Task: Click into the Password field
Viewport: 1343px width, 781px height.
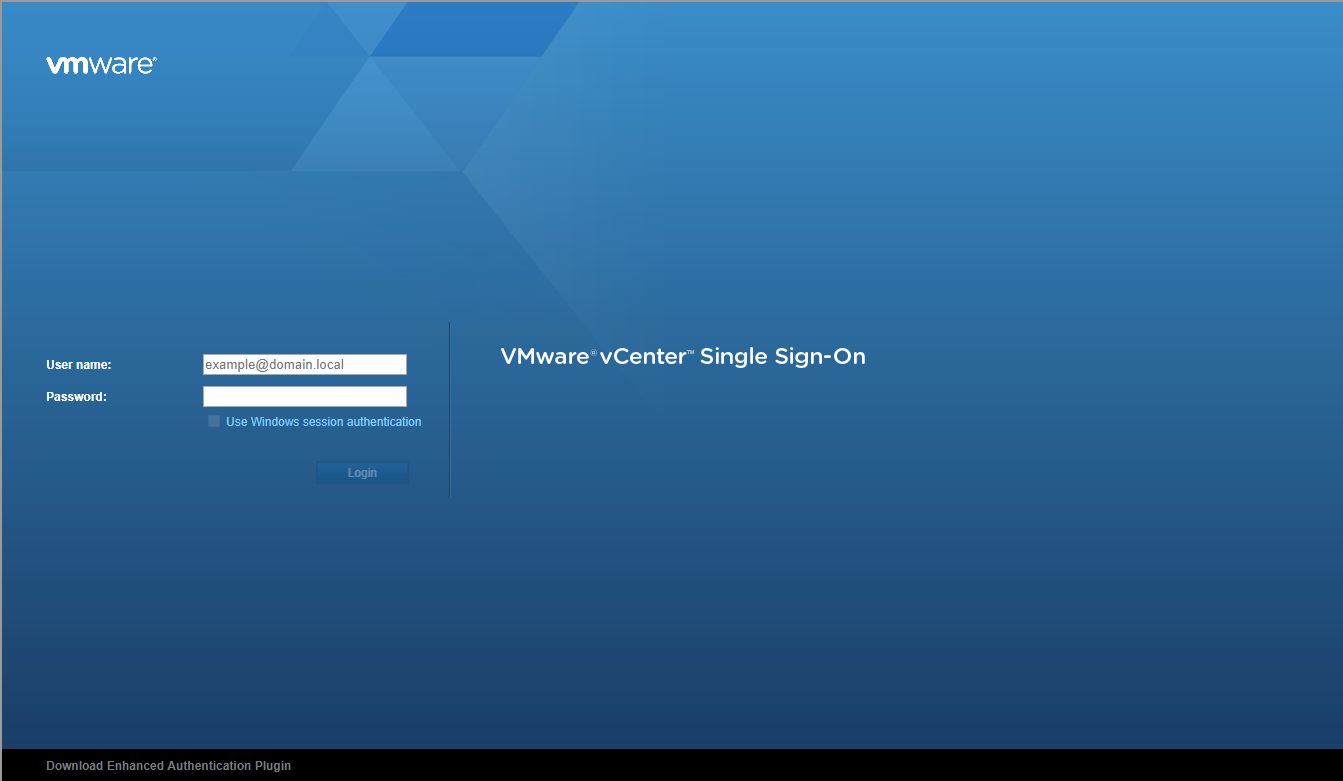Action: (x=304, y=397)
